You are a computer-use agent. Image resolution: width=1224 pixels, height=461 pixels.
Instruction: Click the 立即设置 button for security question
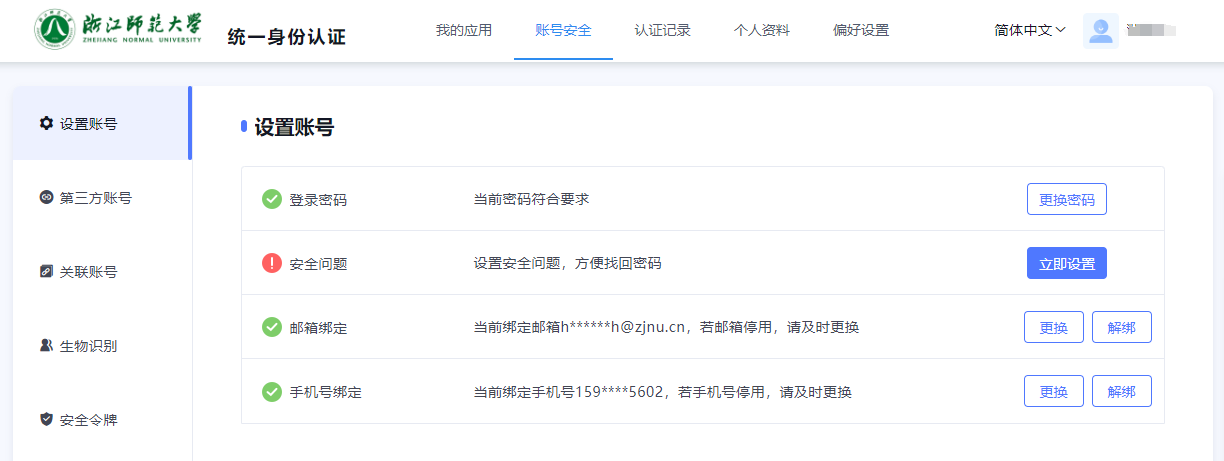click(1066, 263)
